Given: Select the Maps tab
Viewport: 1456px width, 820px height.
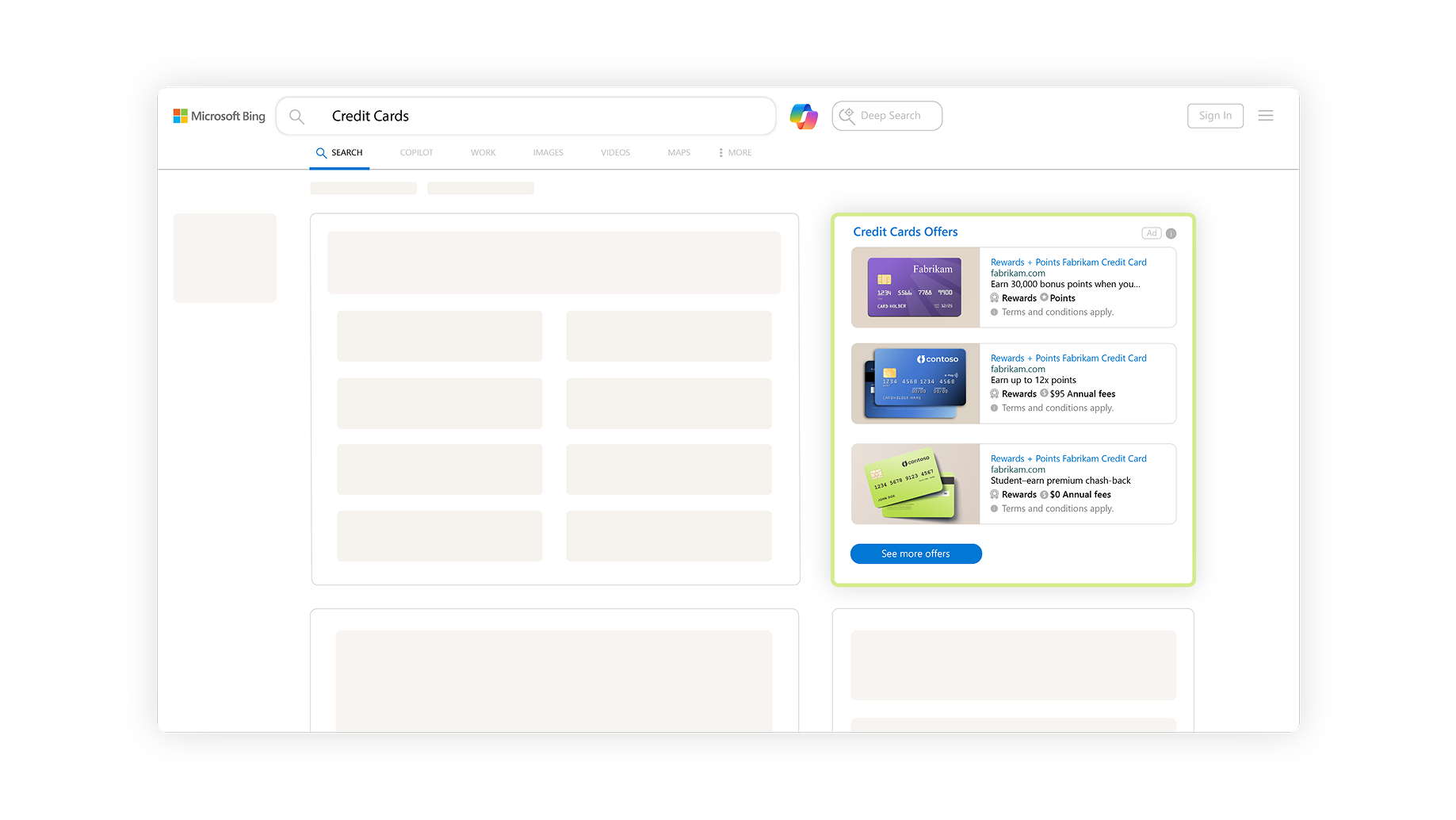Looking at the screenshot, I should click(x=678, y=152).
